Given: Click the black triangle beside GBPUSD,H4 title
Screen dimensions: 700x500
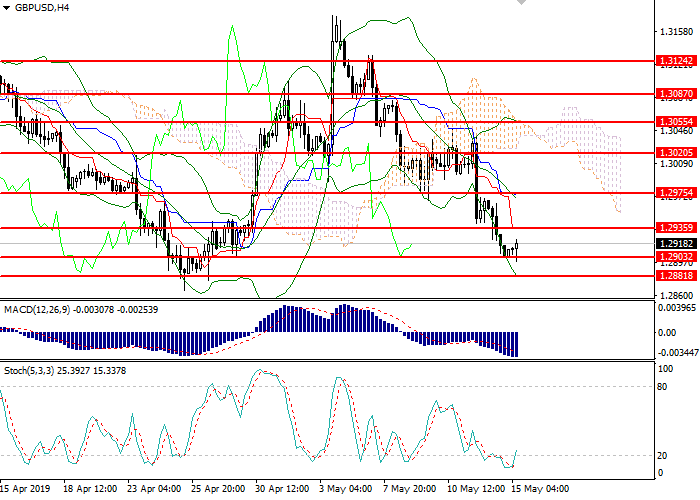Looking at the screenshot, I should [x=6, y=7].
